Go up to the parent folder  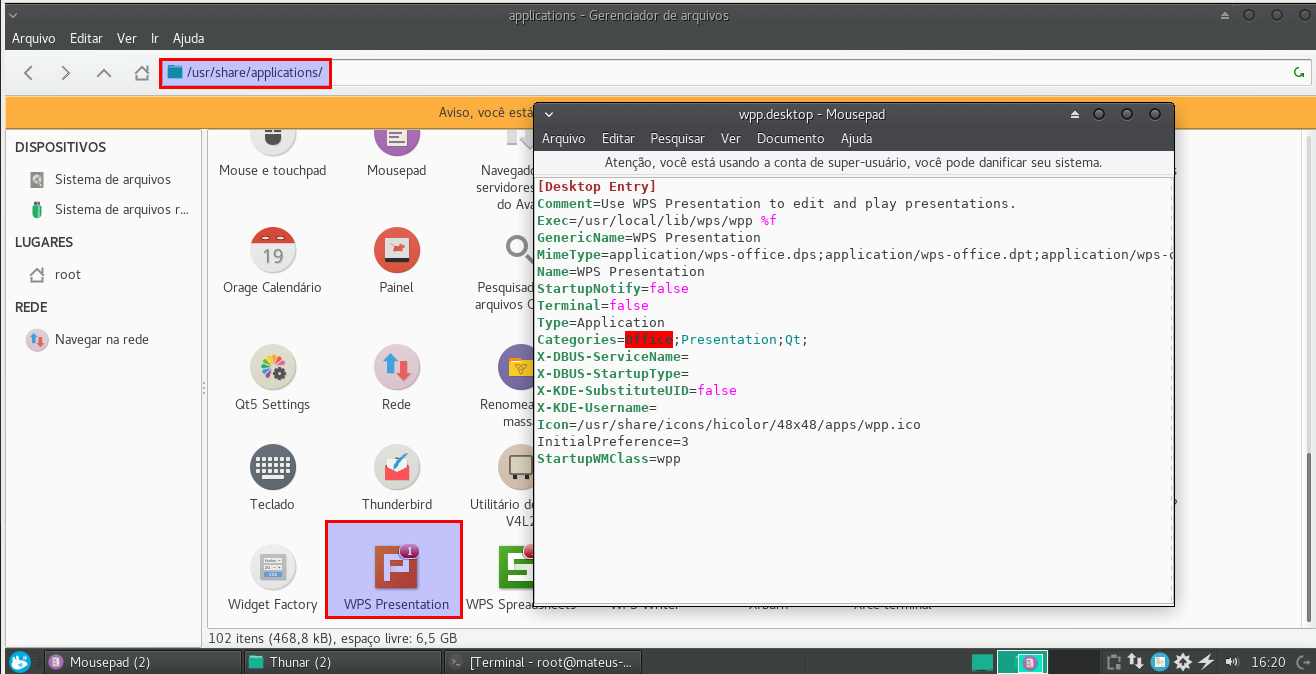pos(104,73)
